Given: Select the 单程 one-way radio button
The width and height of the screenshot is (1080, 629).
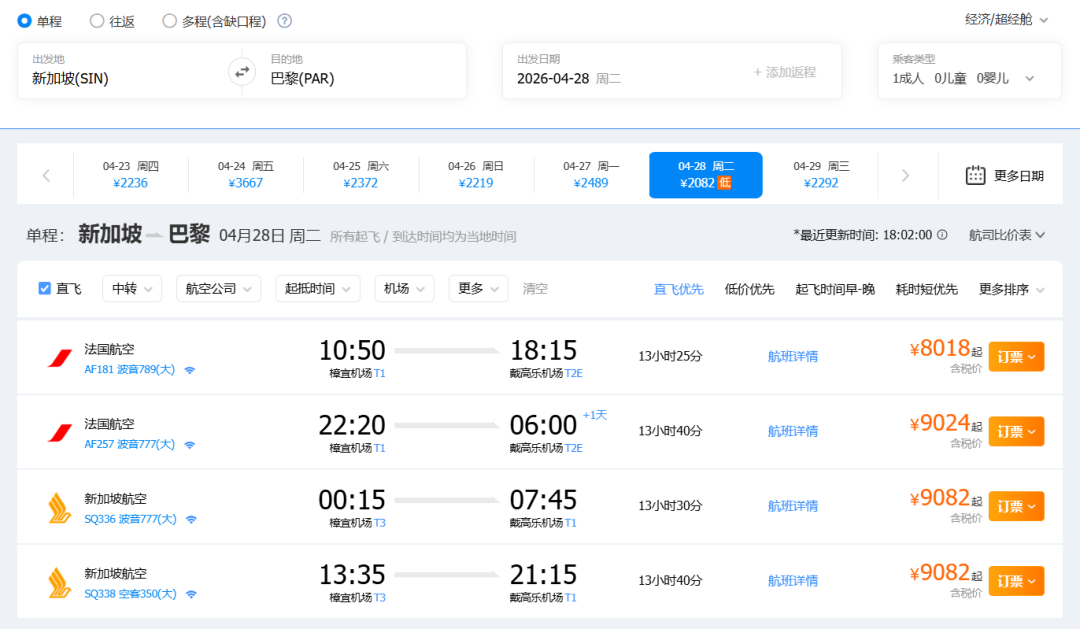Looking at the screenshot, I should pos(25,21).
